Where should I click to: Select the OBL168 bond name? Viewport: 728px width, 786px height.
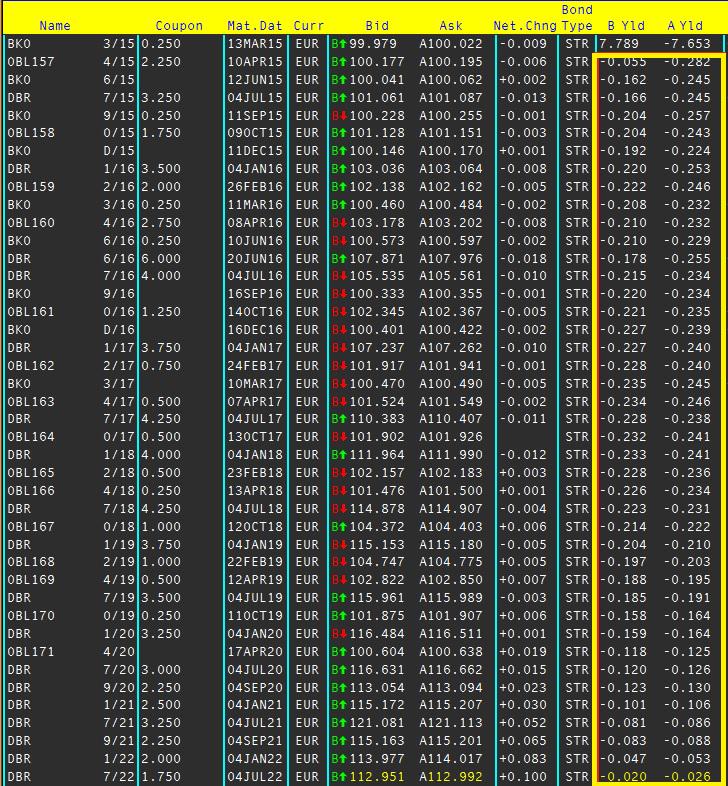(31, 562)
